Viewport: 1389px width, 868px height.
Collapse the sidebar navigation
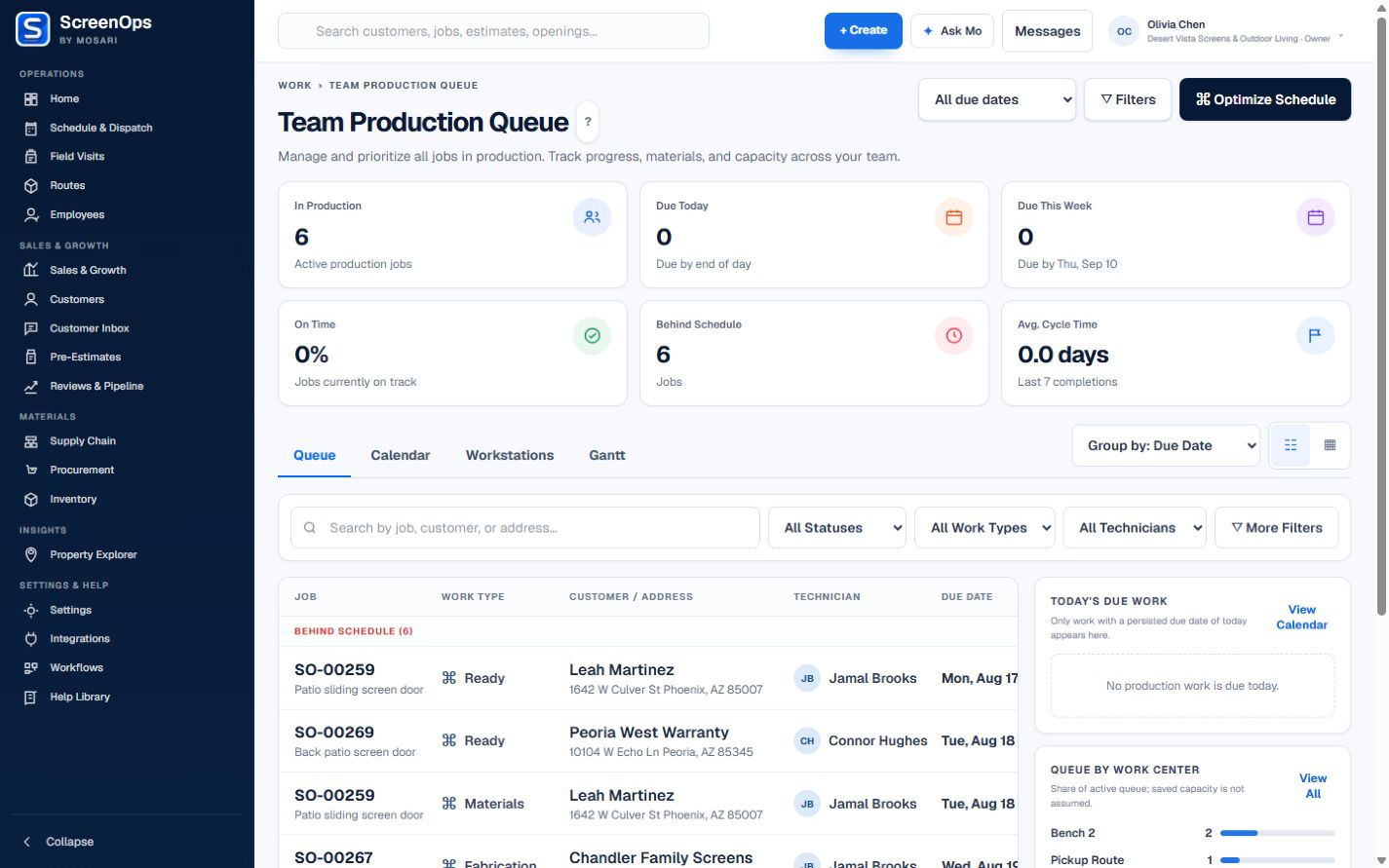58,842
